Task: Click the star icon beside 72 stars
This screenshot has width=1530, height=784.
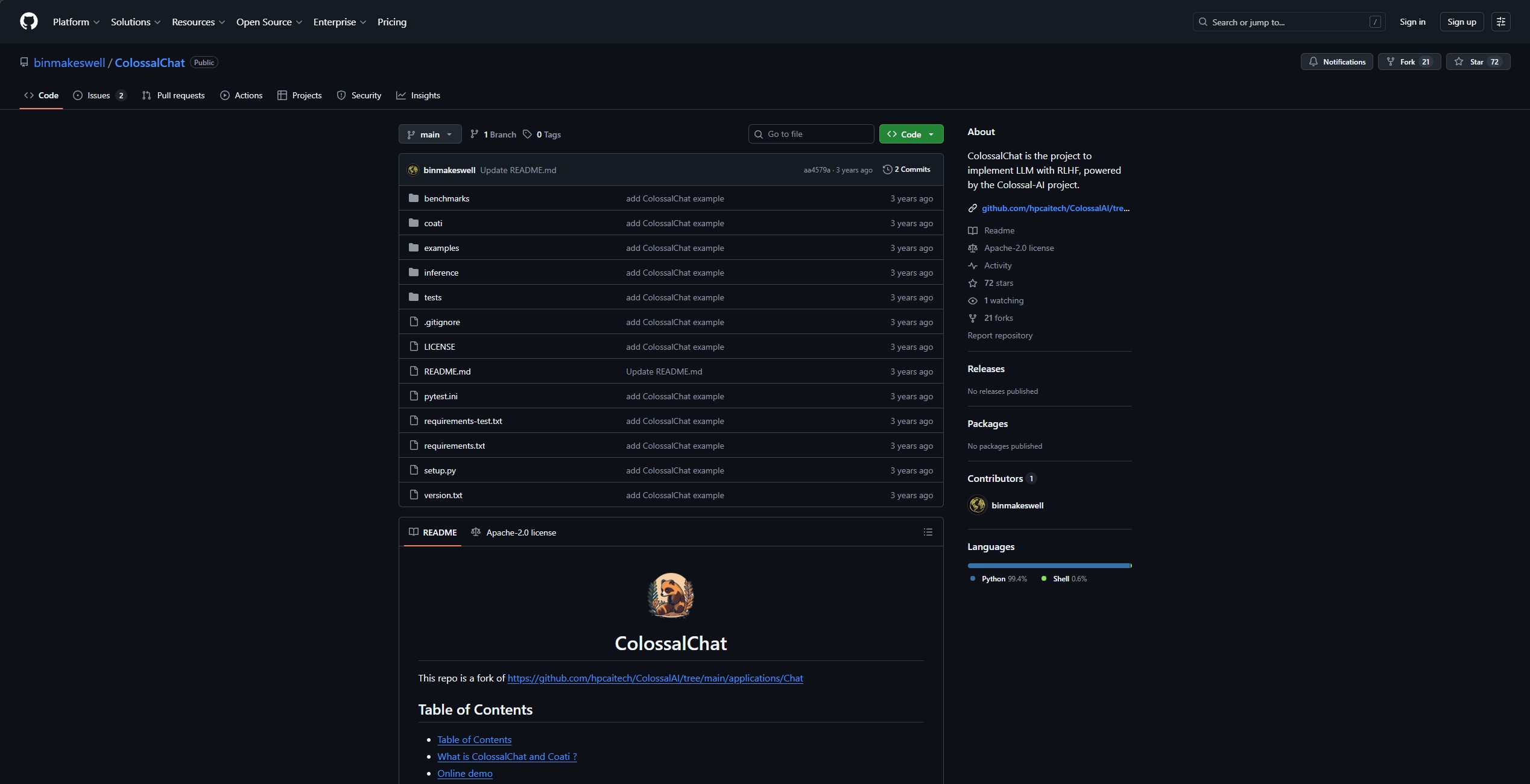Action: [x=973, y=283]
